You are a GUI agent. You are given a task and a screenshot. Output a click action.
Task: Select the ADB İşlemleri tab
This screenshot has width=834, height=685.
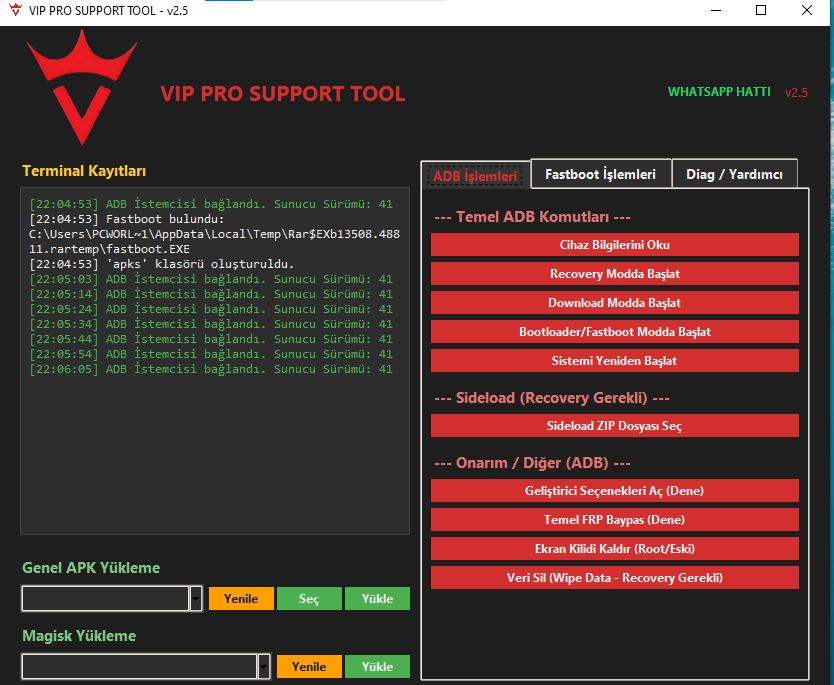(x=475, y=175)
